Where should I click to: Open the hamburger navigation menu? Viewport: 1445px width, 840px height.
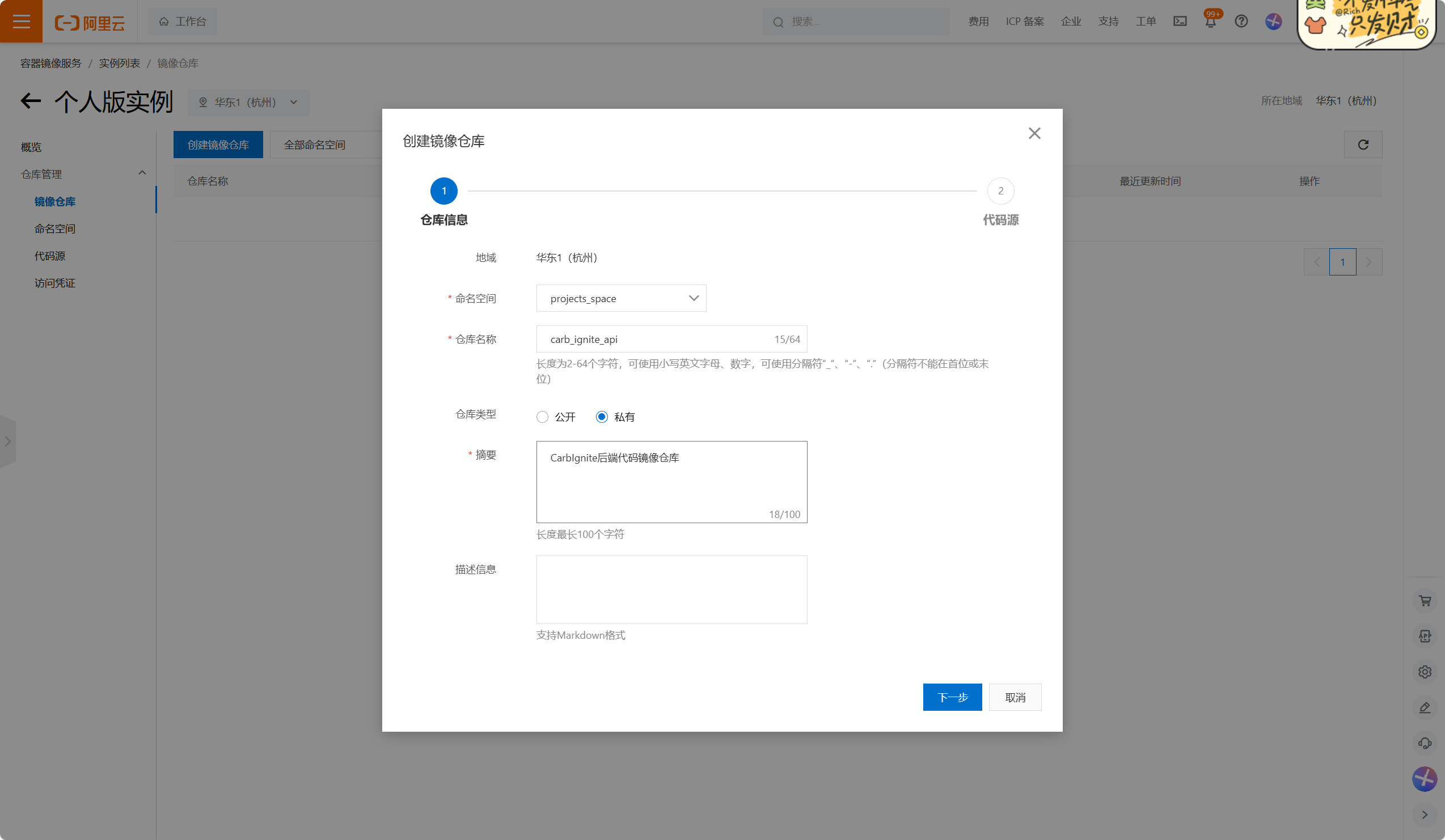point(21,21)
